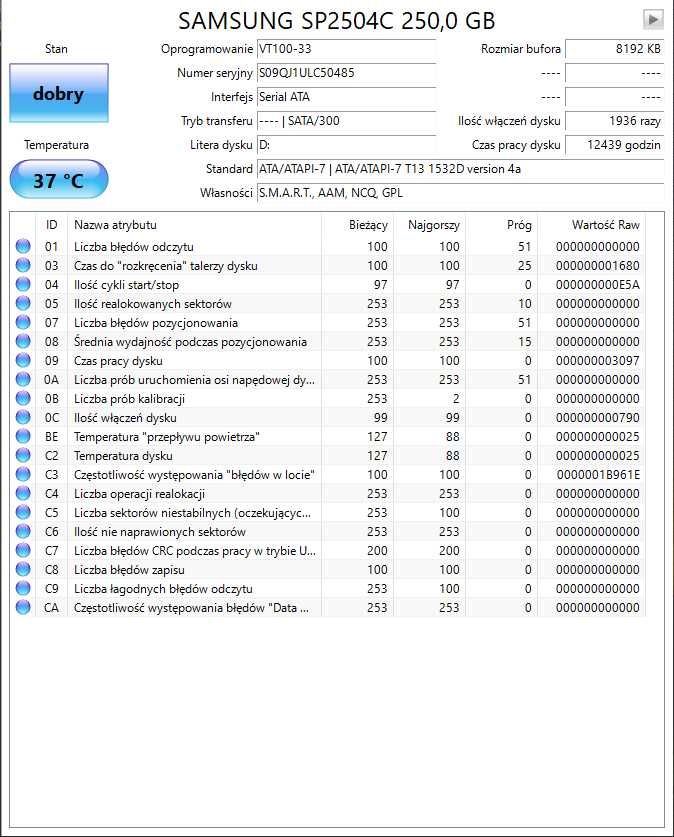This screenshot has height=837, width=674.
Task: Click the Oprogramowanie field VT100-33
Action: pos(346,49)
